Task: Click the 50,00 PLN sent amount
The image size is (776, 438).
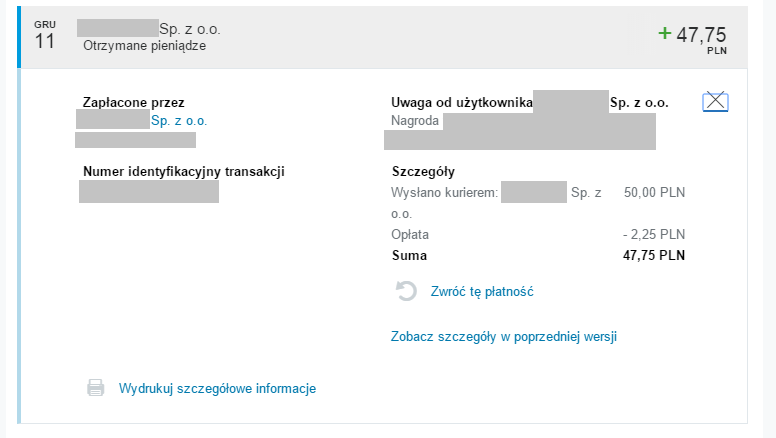Action: click(x=654, y=192)
